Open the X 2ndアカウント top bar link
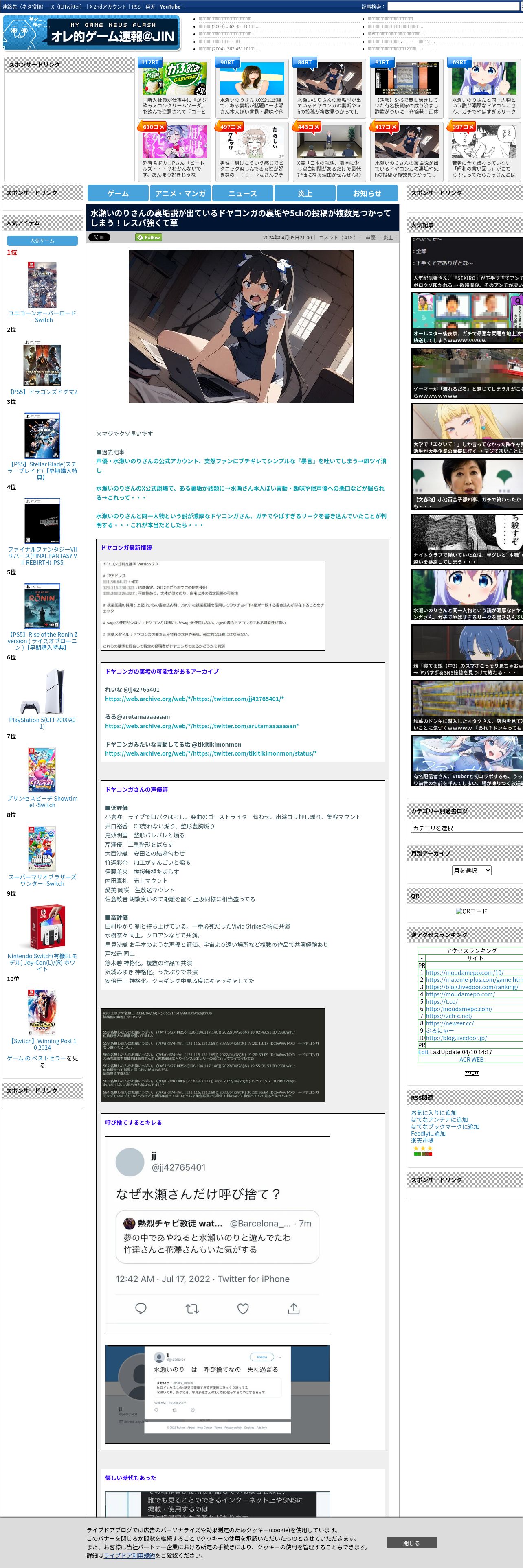This screenshot has width=523, height=1568. (108, 7)
